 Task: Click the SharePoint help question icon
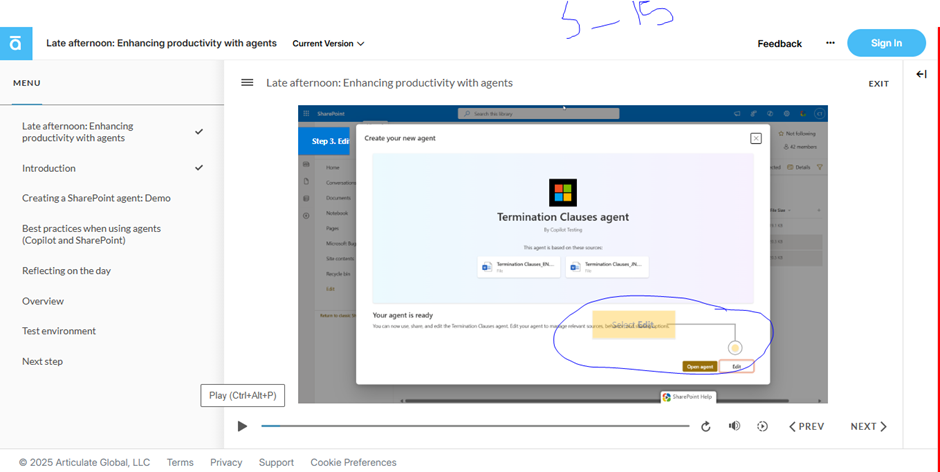770,113
